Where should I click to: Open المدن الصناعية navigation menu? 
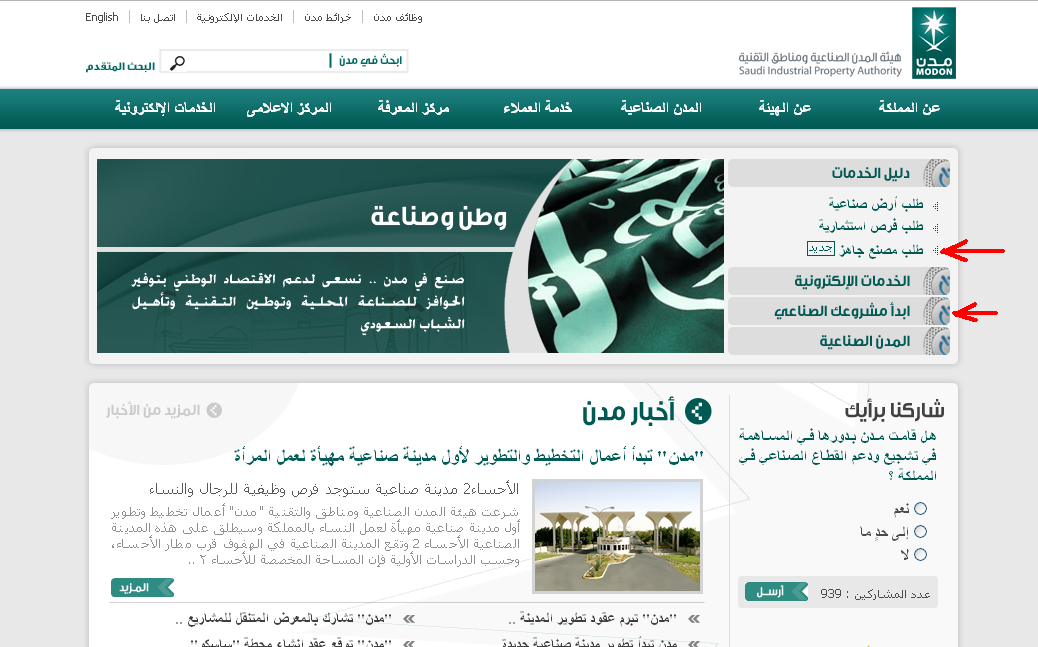click(661, 107)
